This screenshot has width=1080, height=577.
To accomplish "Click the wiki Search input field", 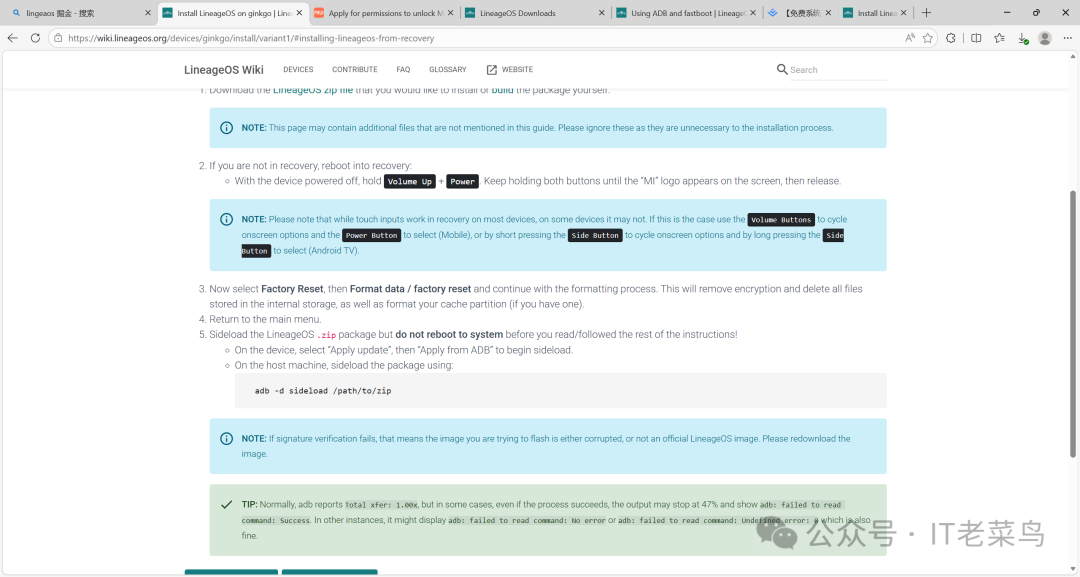I will pyautogui.click(x=837, y=70).
